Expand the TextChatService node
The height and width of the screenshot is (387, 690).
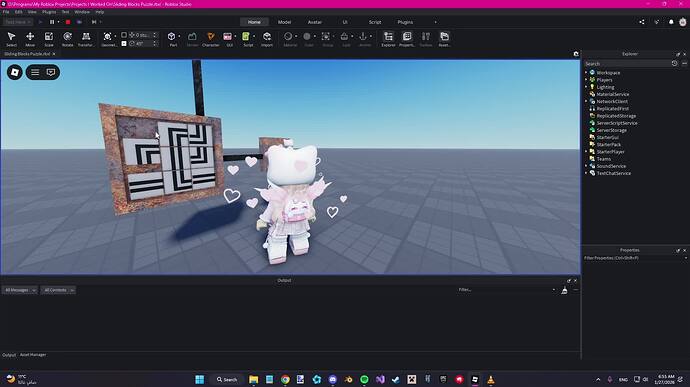pos(586,173)
